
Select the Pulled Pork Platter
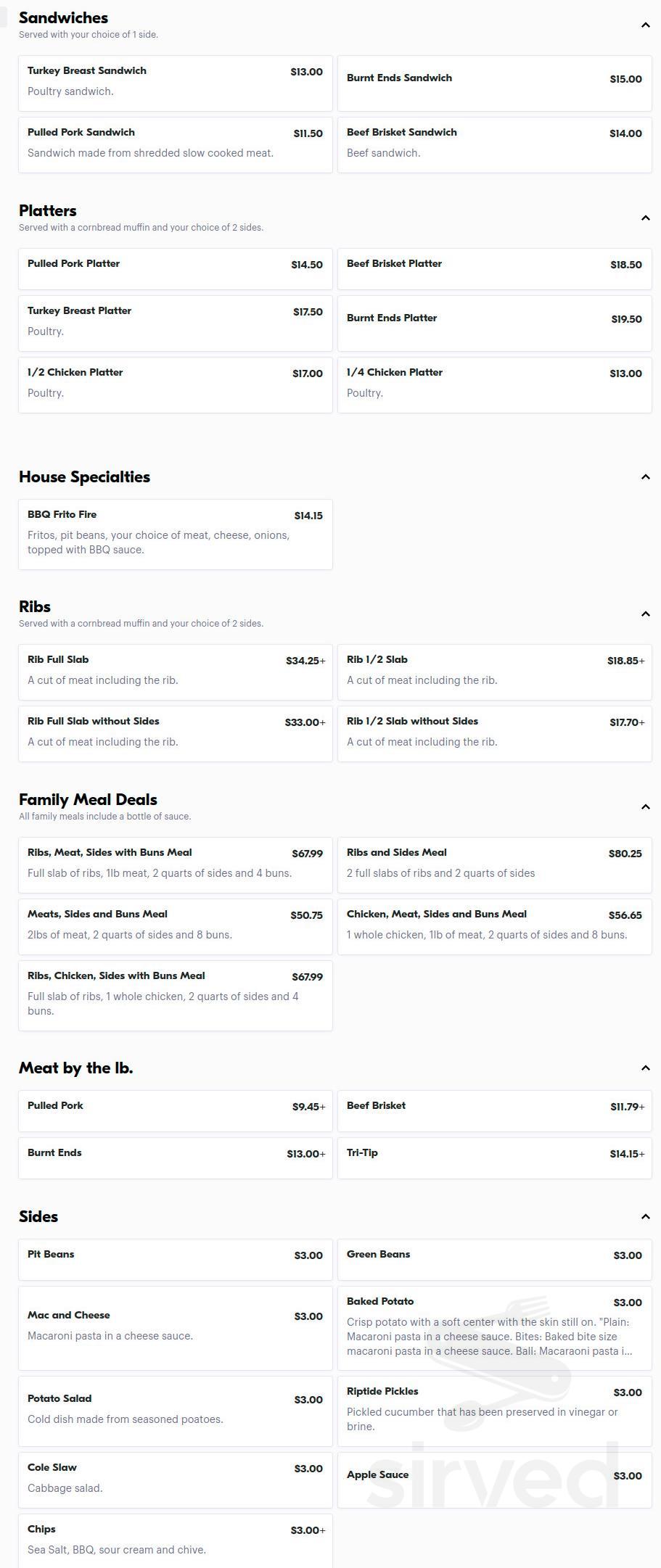175,268
